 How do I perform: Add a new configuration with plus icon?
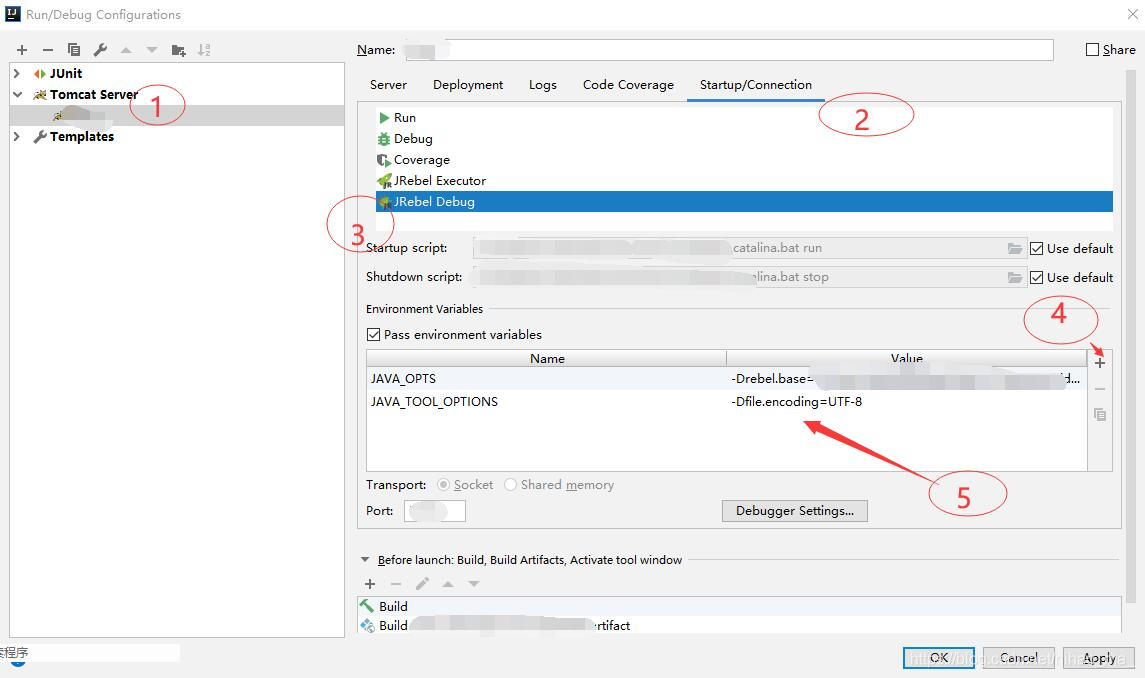pos(22,50)
